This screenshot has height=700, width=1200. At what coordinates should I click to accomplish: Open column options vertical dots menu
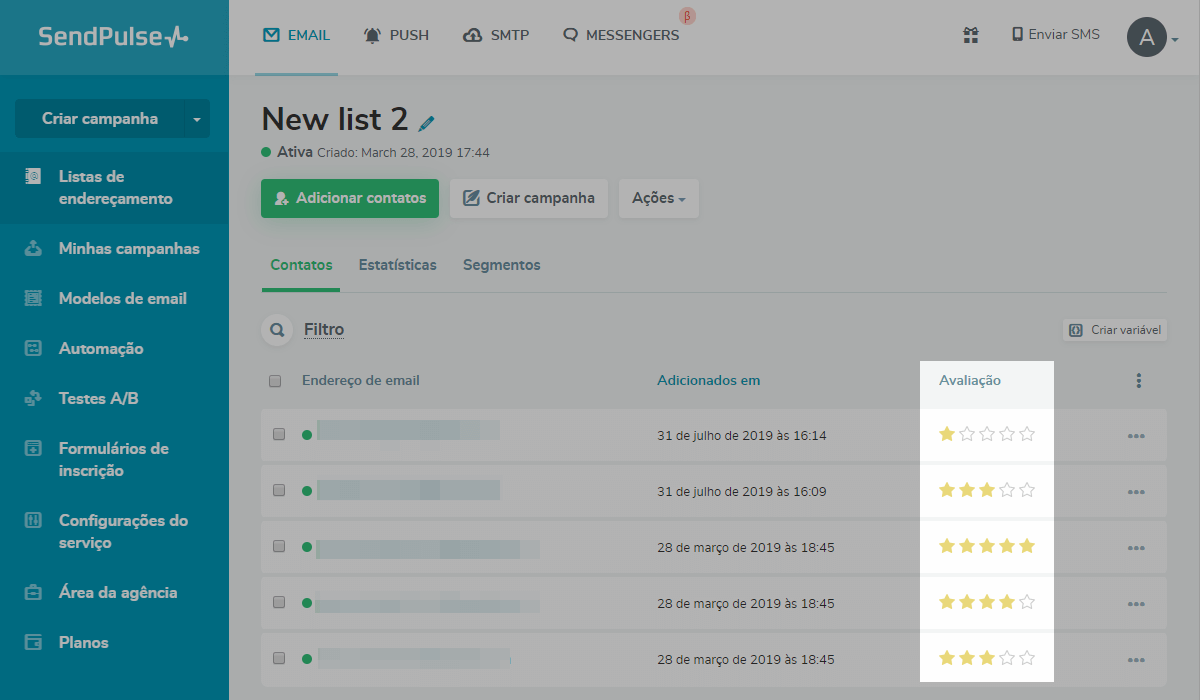1138,380
